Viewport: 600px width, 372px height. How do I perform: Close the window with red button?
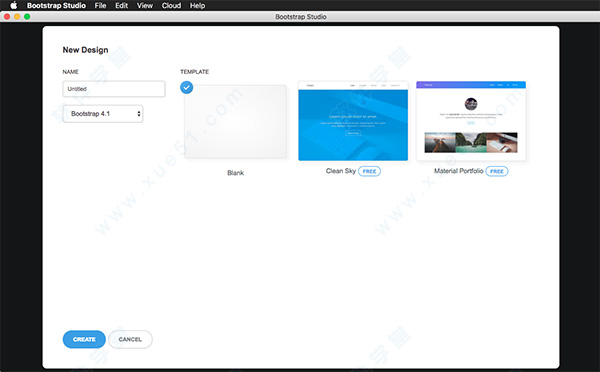(7, 16)
